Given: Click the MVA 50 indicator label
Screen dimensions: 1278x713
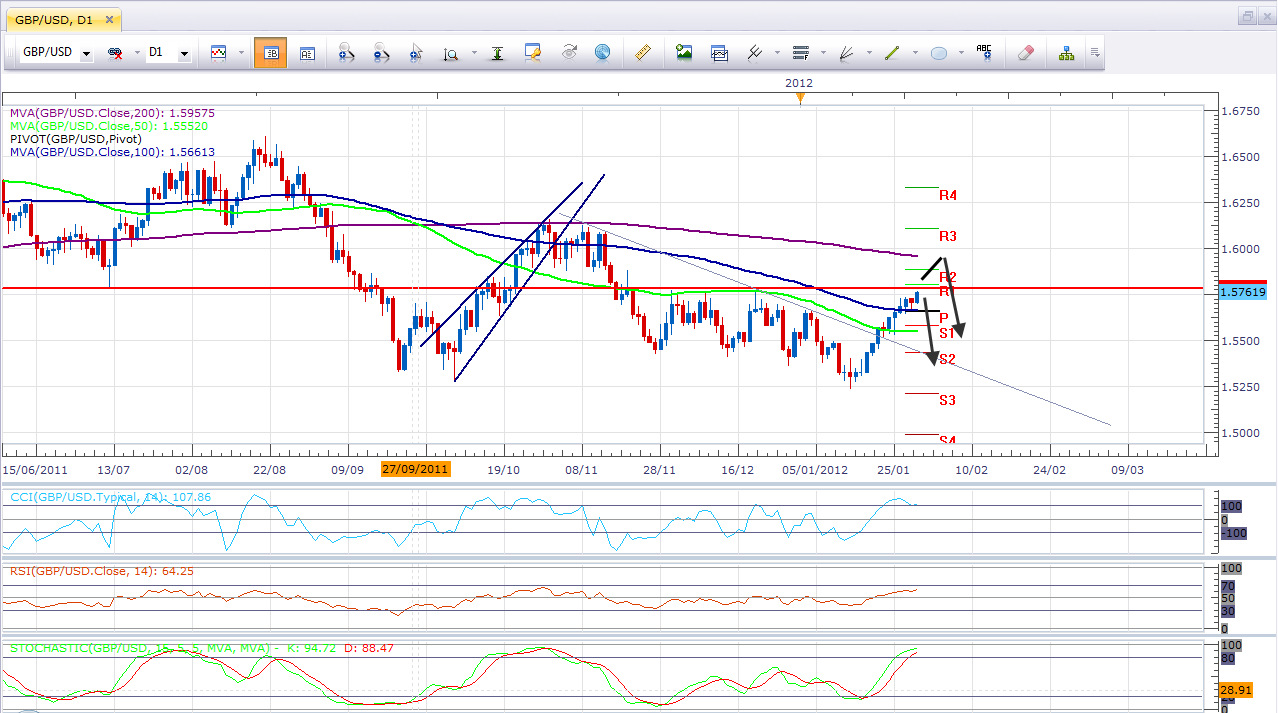Looking at the screenshot, I should pyautogui.click(x=109, y=126).
